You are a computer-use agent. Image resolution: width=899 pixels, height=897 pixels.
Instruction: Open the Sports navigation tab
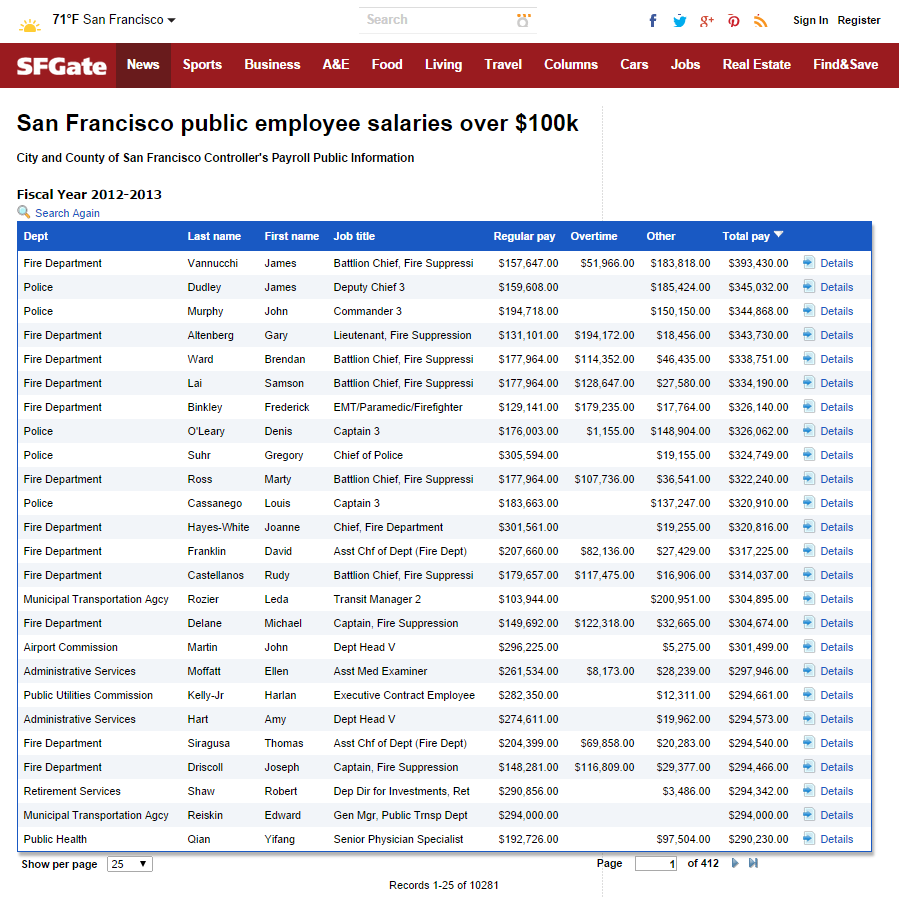202,65
